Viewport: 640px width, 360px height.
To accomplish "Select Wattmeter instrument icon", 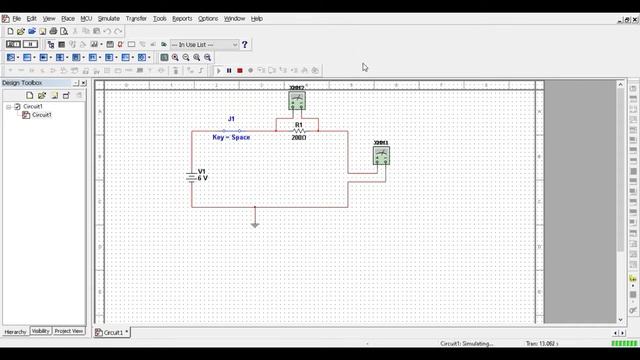I will pyautogui.click(x=633, y=109).
